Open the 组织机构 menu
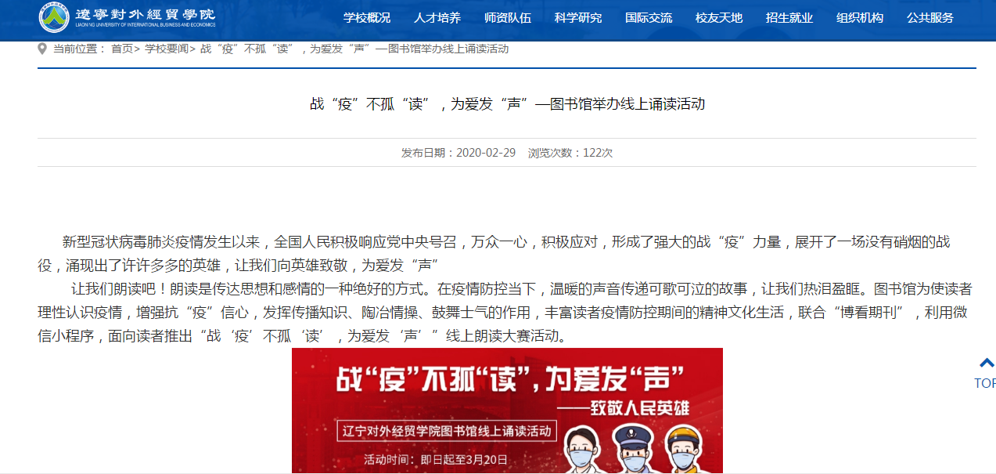Image resolution: width=996 pixels, height=474 pixels. click(860, 18)
